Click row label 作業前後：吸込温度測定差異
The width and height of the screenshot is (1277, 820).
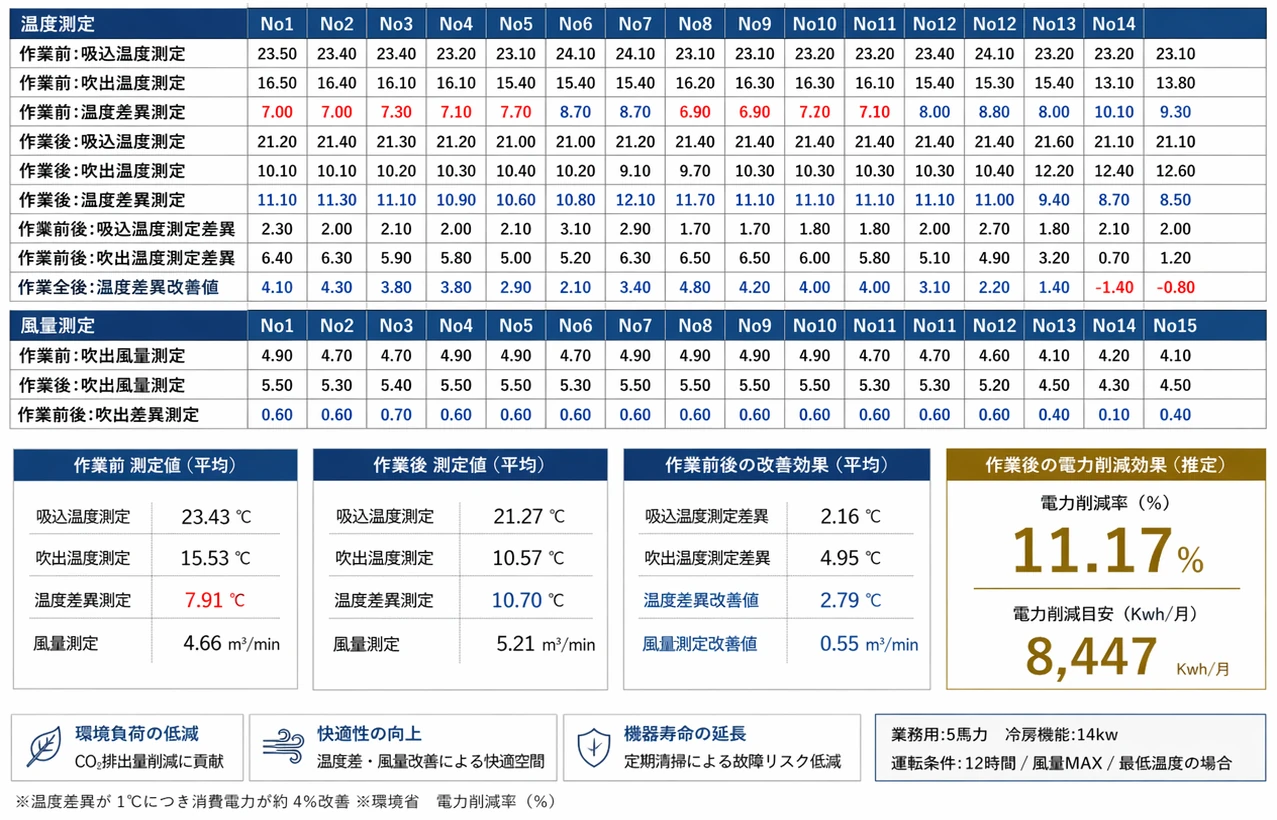click(127, 230)
